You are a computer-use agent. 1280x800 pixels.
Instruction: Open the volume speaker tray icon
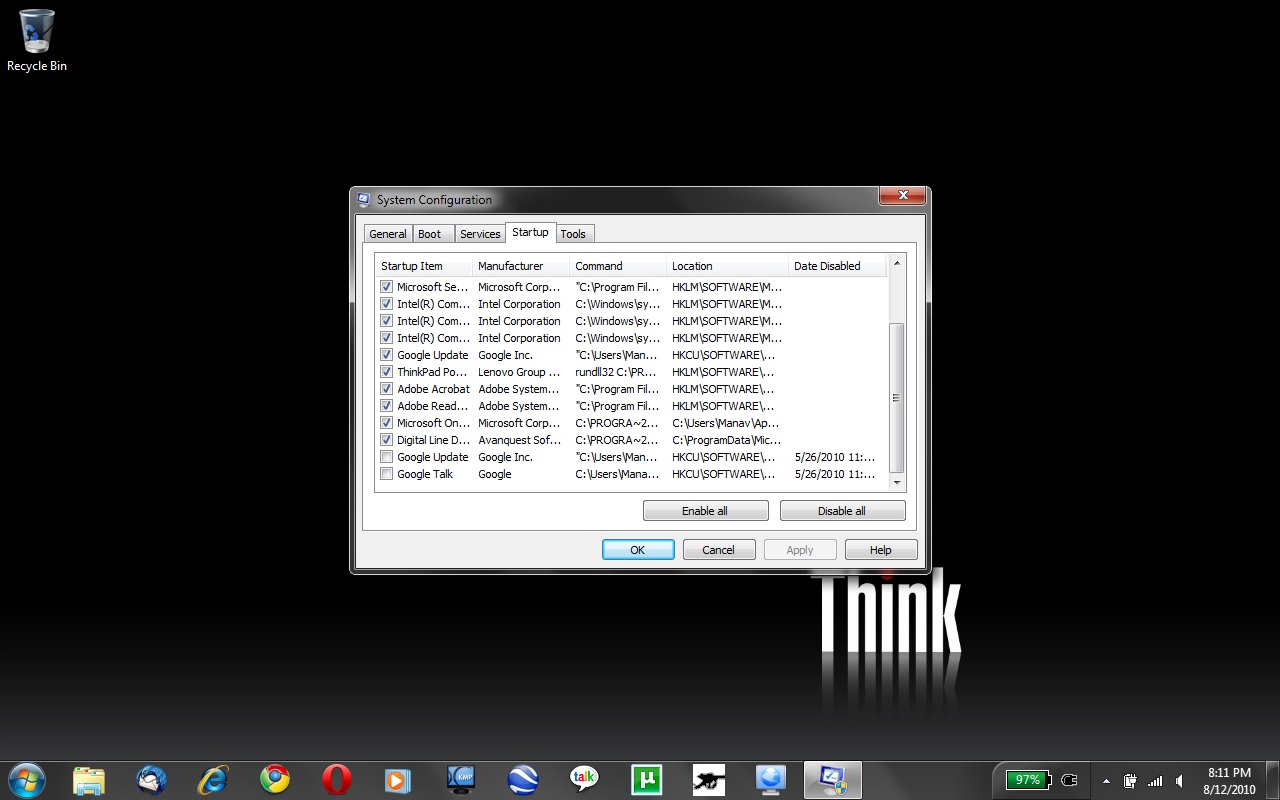[x=1181, y=781]
